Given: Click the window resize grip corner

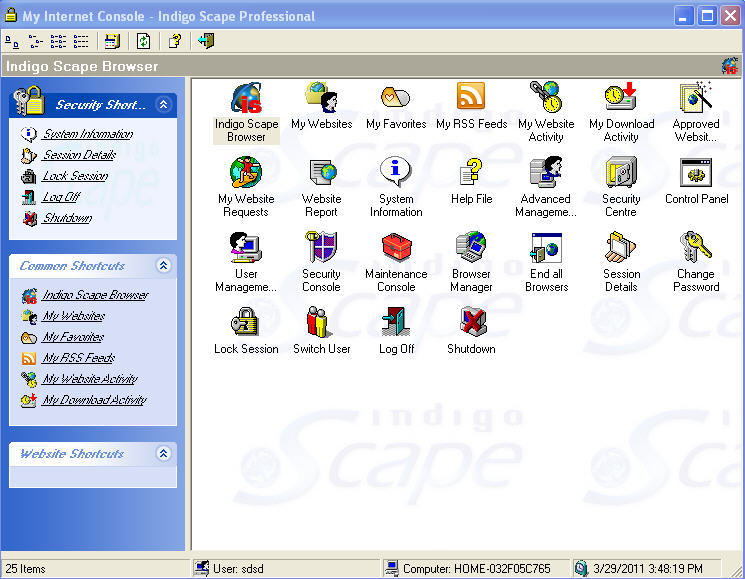Looking at the screenshot, I should pos(737,571).
